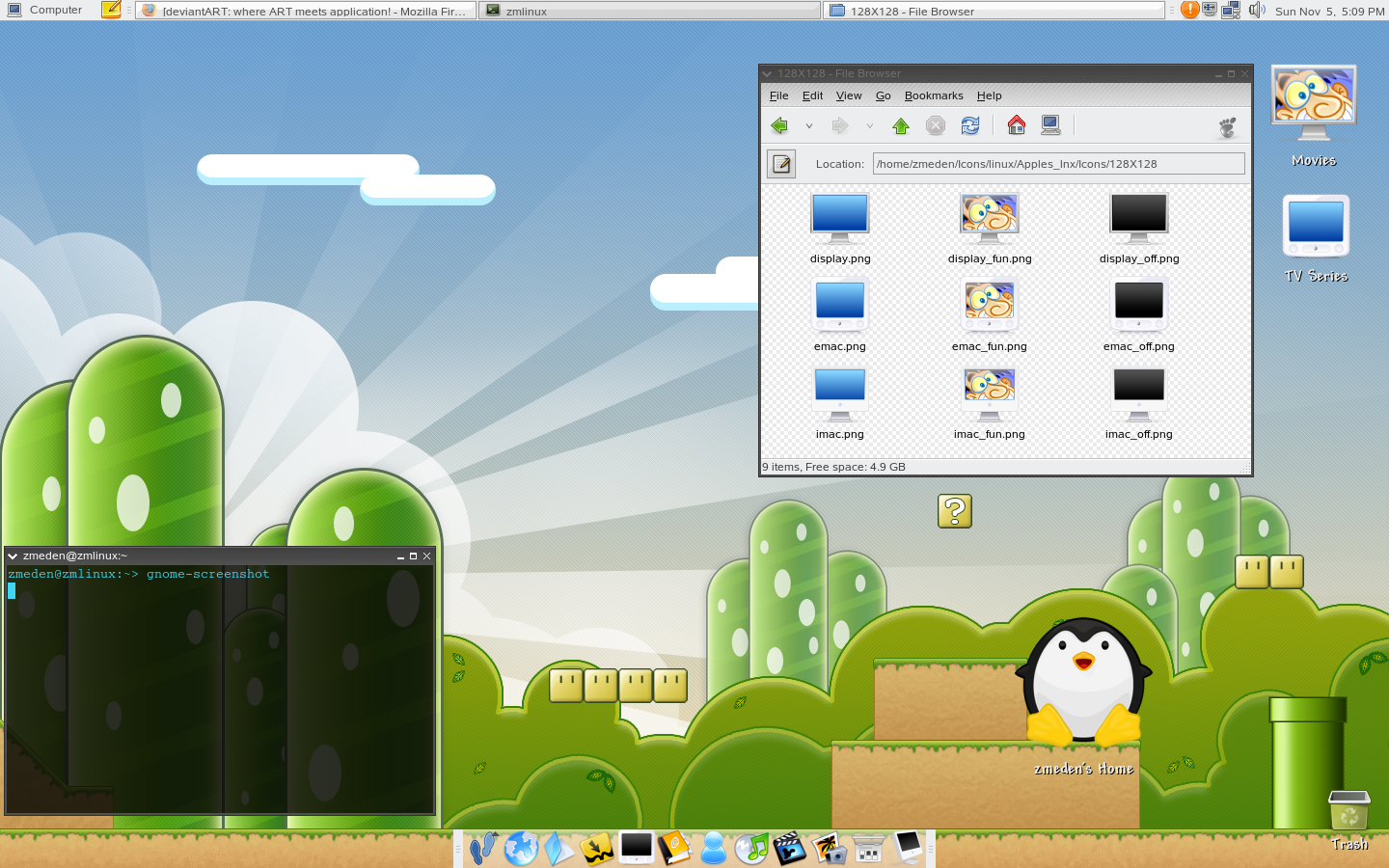Select the emac.png file
Viewport: 1389px width, 868px height.
[x=840, y=315]
